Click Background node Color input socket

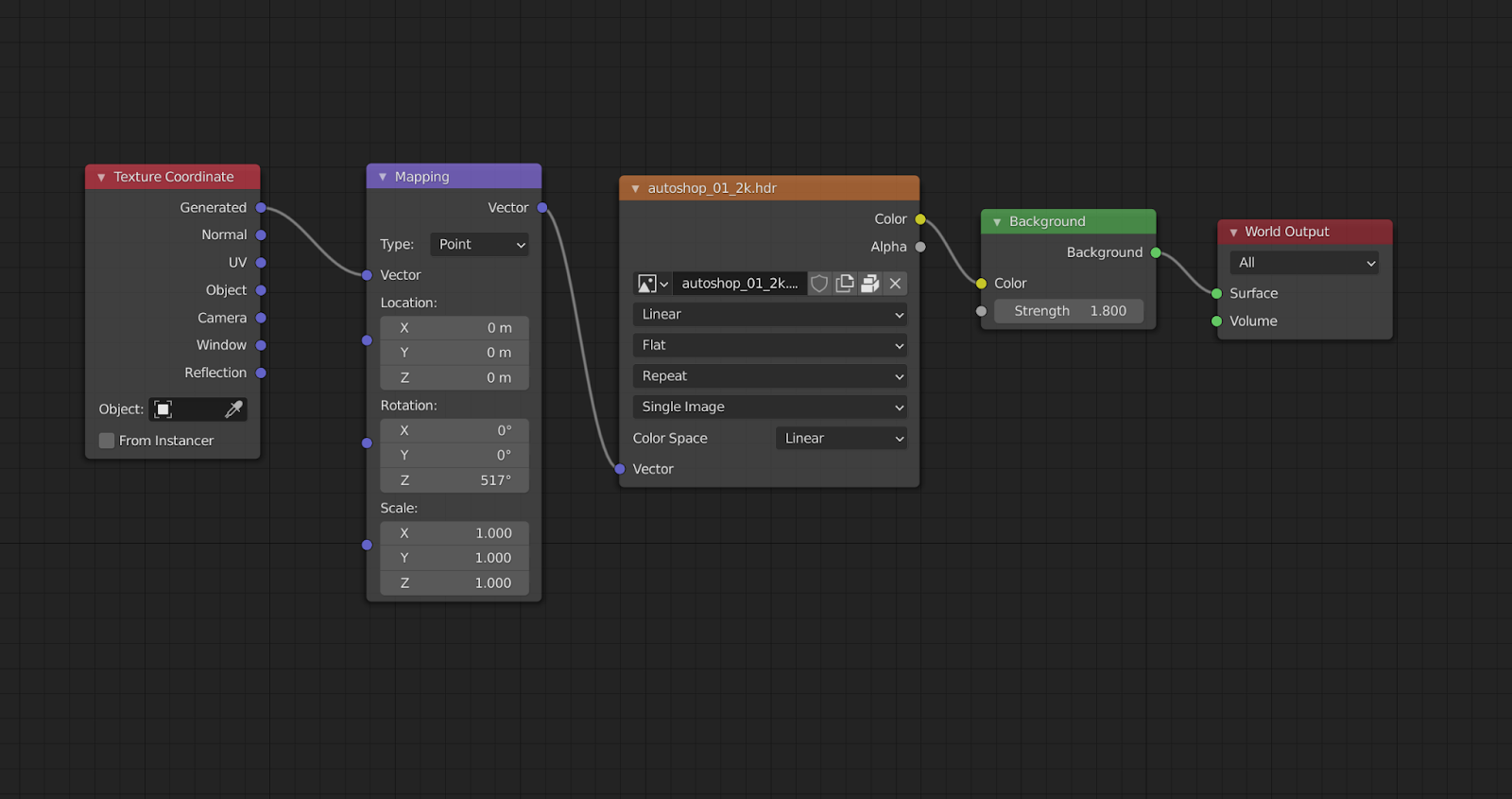click(x=981, y=284)
